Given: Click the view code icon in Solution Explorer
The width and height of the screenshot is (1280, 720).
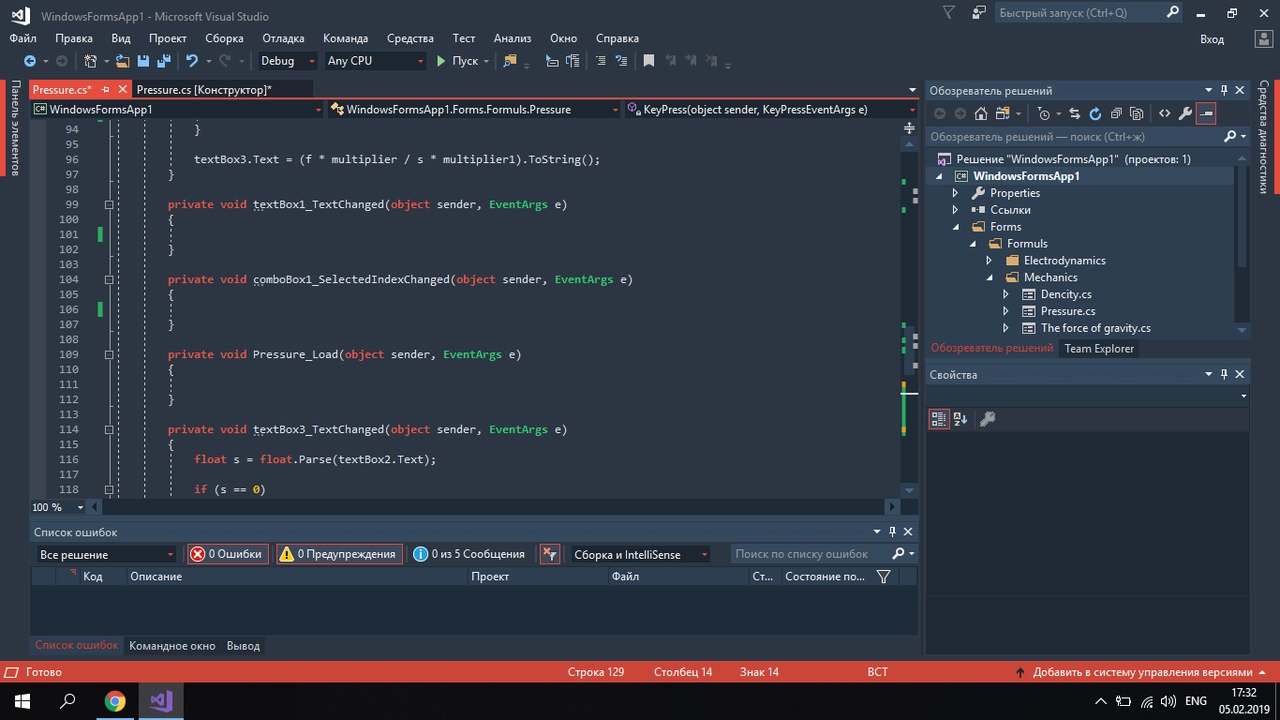Looking at the screenshot, I should 1164,114.
